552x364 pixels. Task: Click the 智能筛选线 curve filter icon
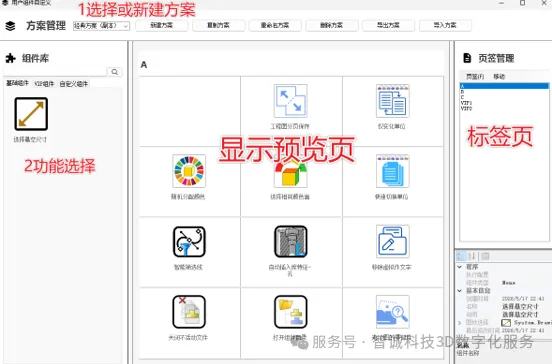tap(189, 241)
